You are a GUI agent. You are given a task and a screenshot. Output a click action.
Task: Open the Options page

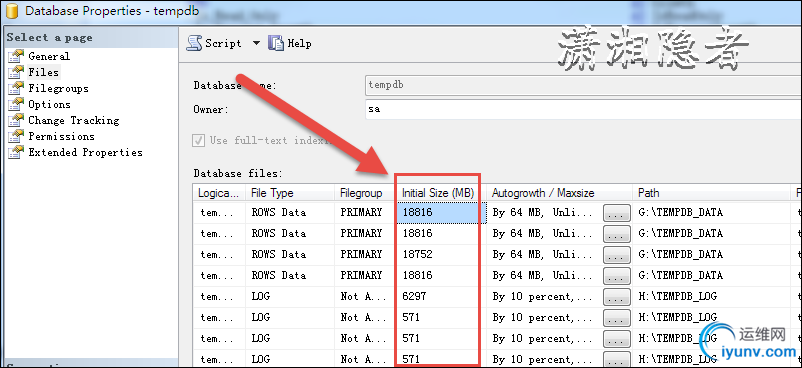point(49,104)
